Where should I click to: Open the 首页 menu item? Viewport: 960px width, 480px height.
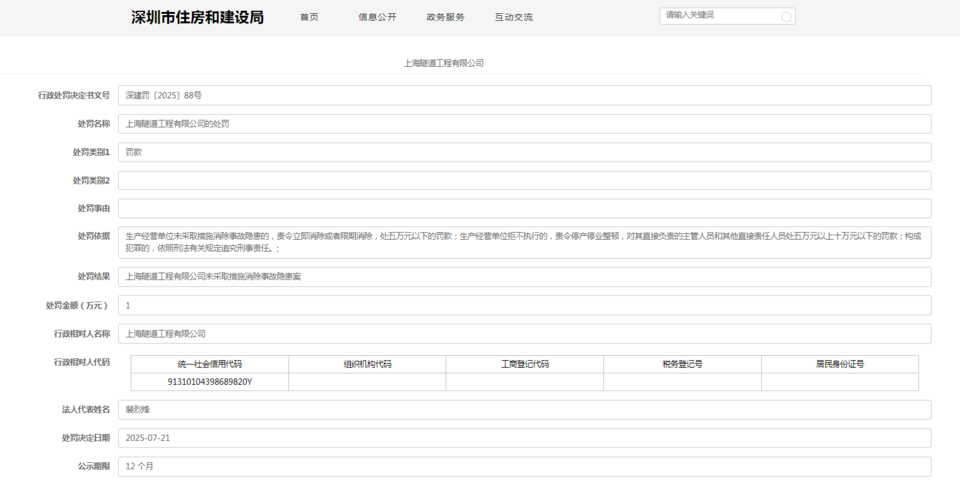309,17
